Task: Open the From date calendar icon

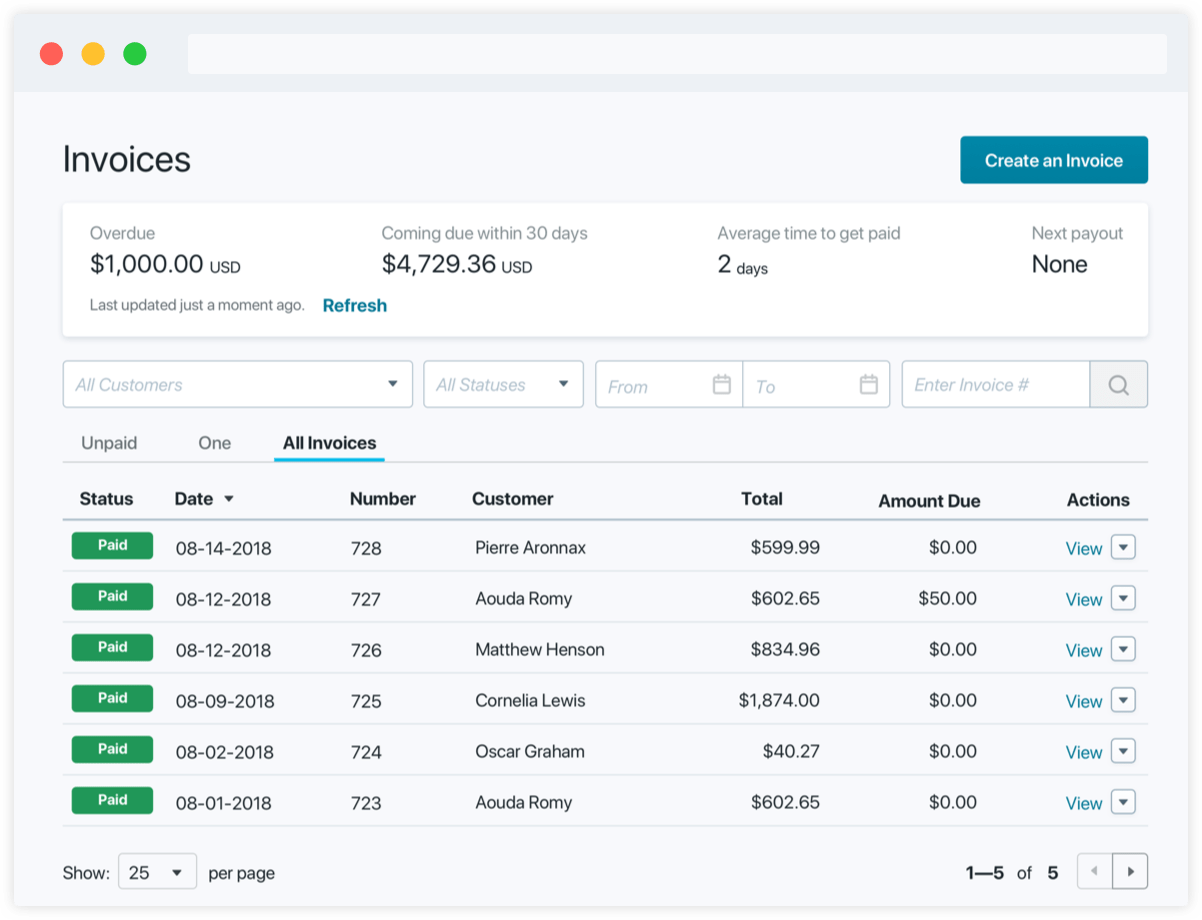Action: click(721, 385)
